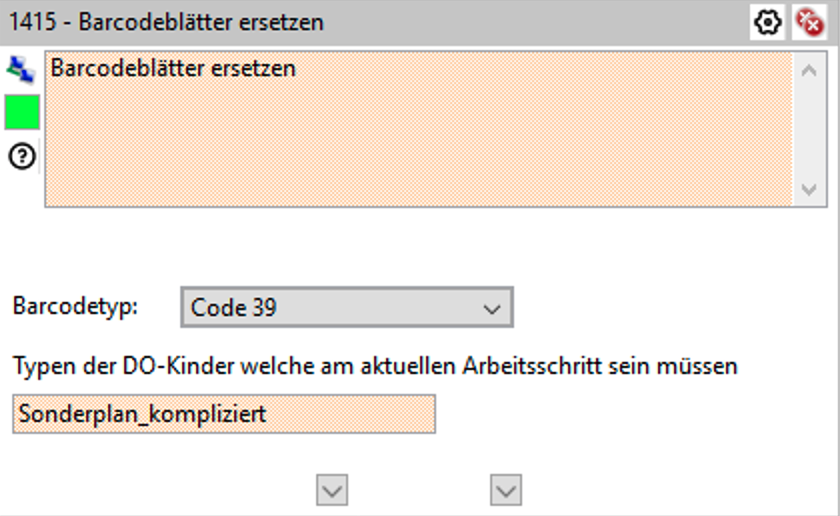Viewport: 840px width, 516px height.
Task: Click the blue workflow step icon
Action: click(21, 69)
